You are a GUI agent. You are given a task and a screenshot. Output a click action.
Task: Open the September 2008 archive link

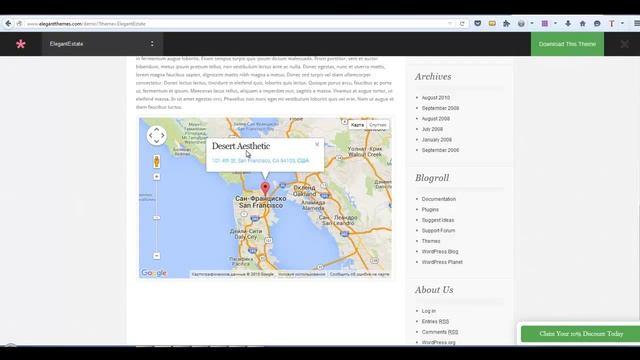[x=440, y=108]
